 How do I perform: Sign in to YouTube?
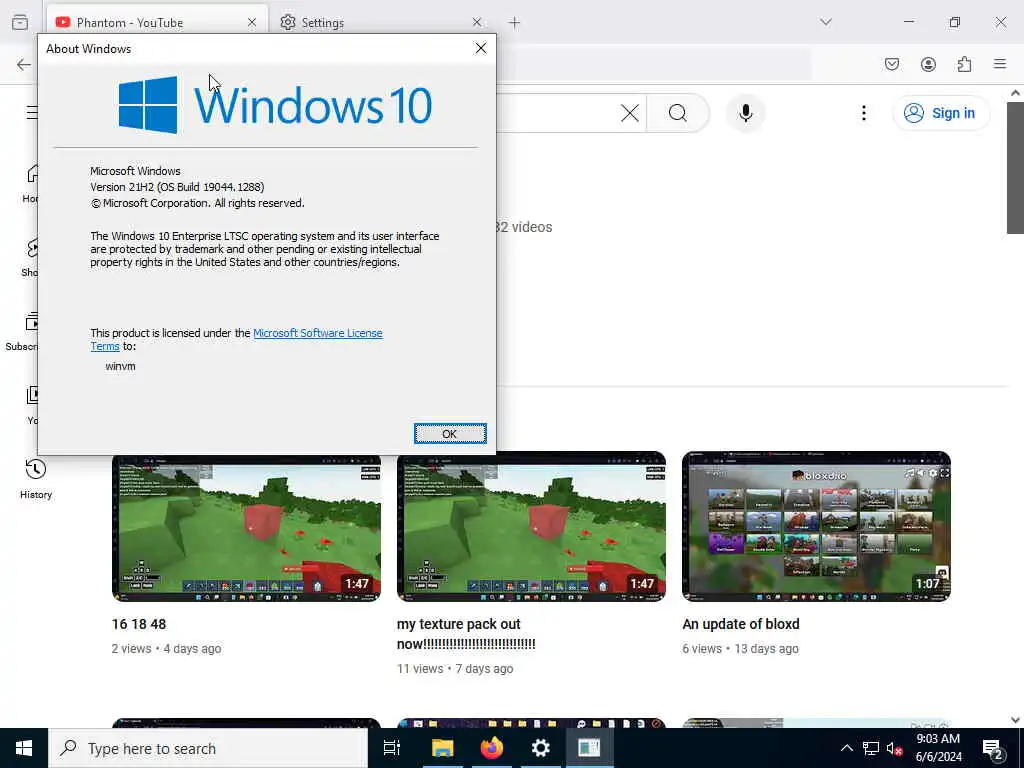[940, 113]
